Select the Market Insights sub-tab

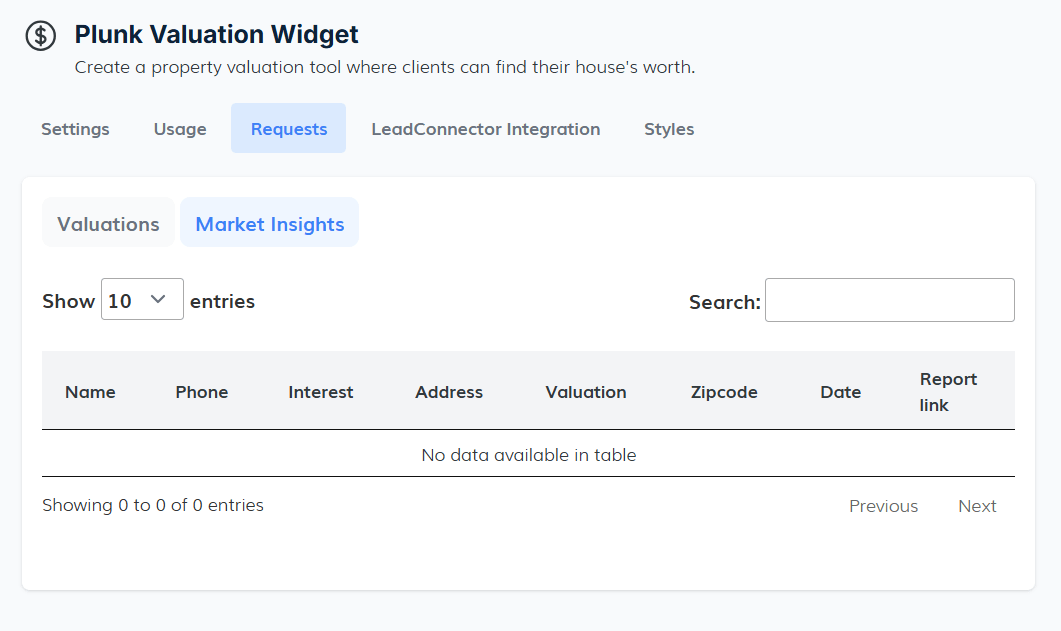tap(270, 224)
